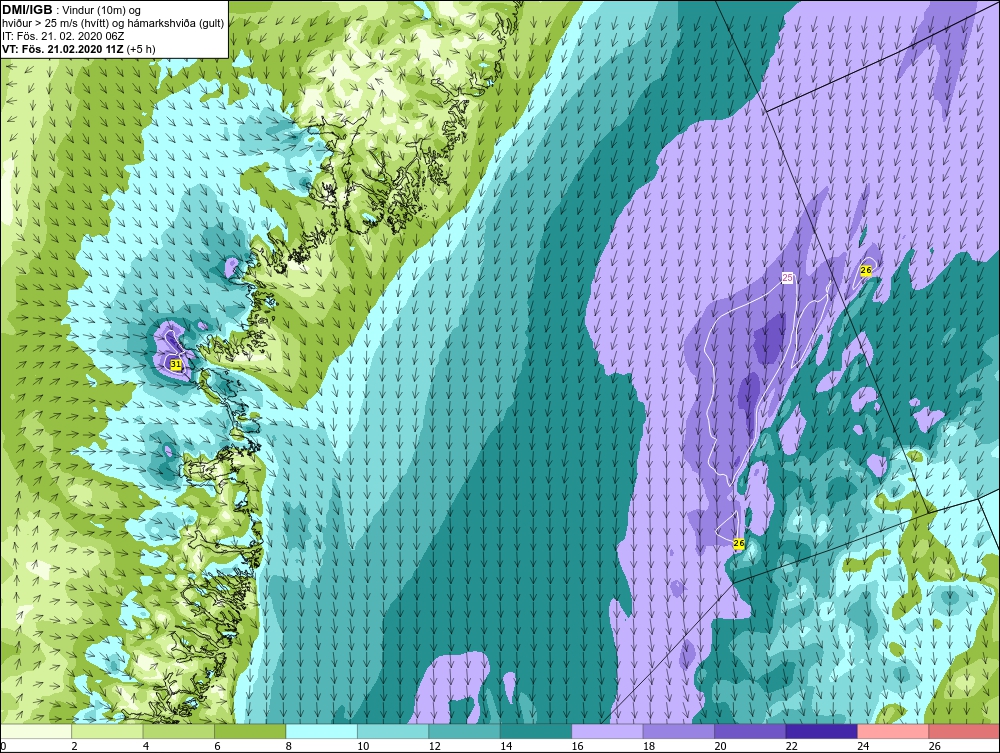Viewport: 1000px width, 753px height.
Task: Click the yellow 31 gust marker
Action: [x=176, y=364]
